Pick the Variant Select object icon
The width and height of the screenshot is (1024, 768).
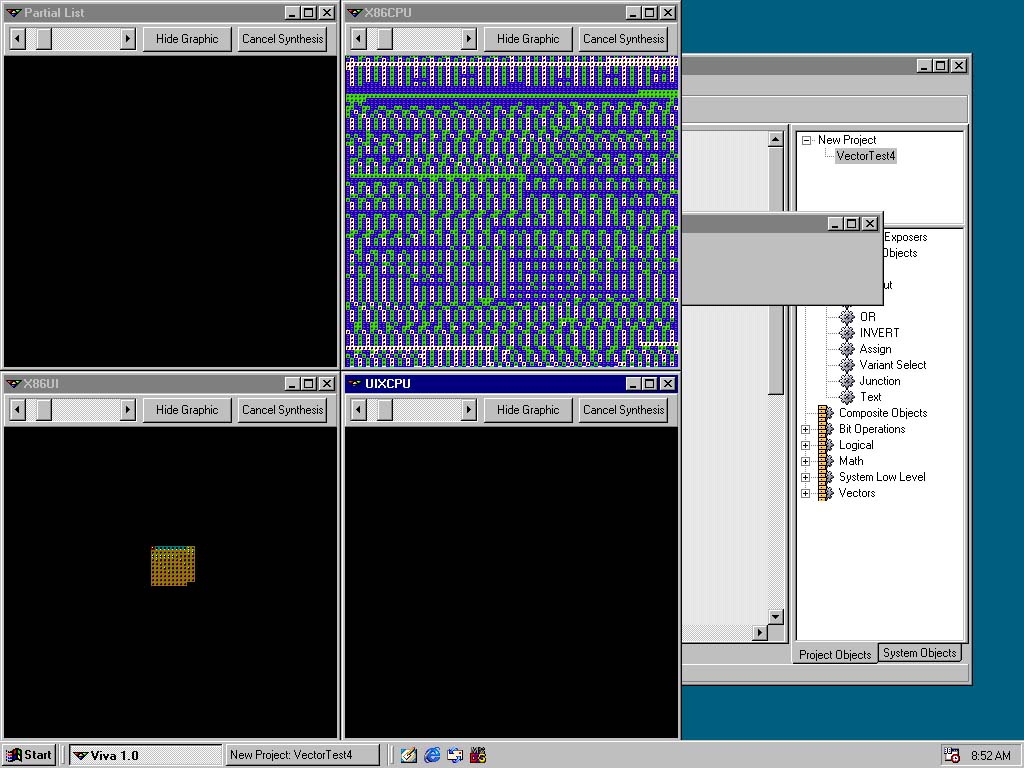coord(847,365)
